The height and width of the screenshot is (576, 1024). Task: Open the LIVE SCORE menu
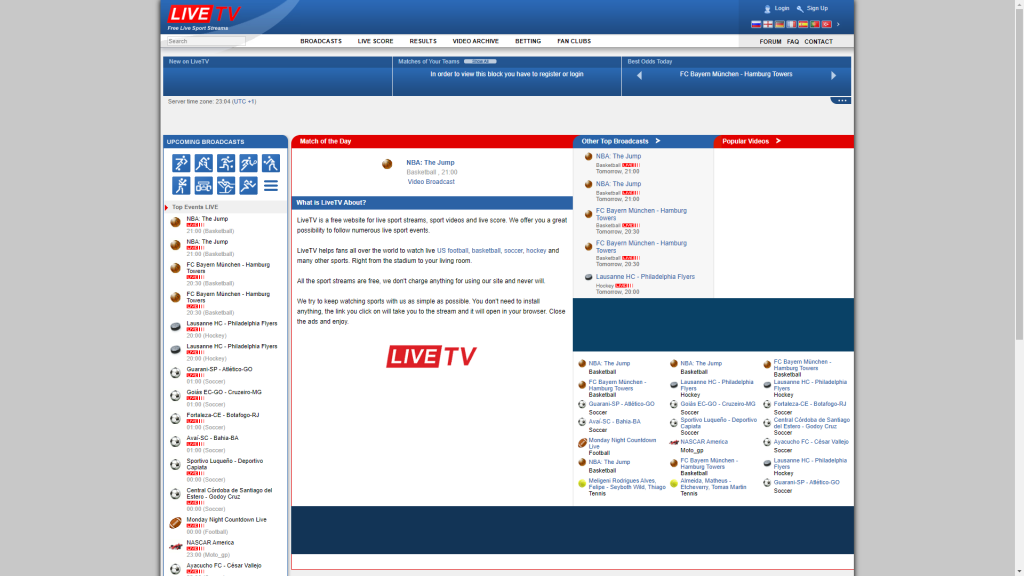coord(376,41)
